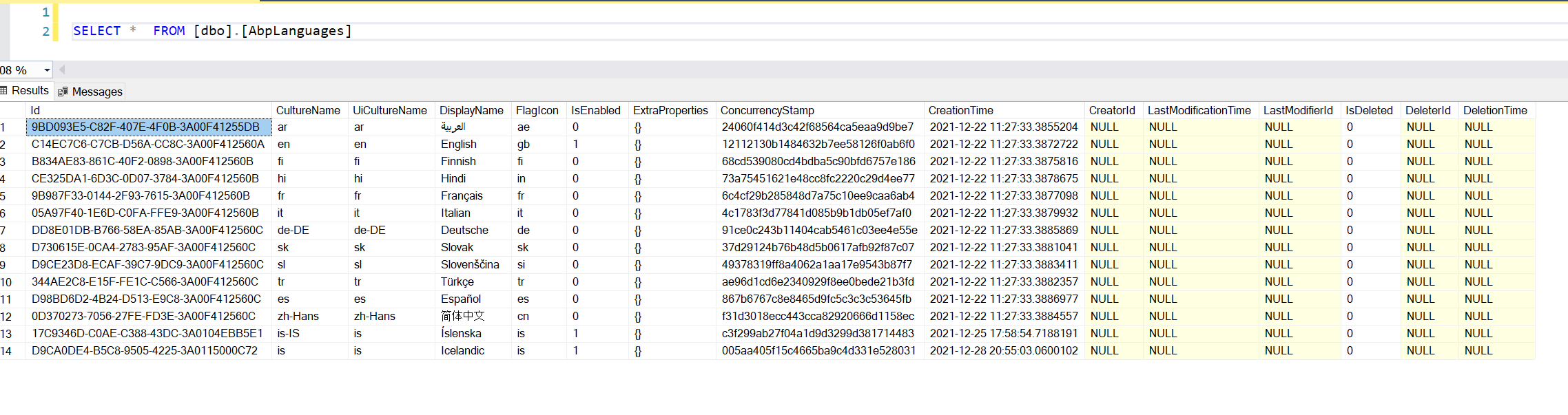Click the DisplayName column header
Viewport: 1568px width, 415px height.
pos(471,110)
